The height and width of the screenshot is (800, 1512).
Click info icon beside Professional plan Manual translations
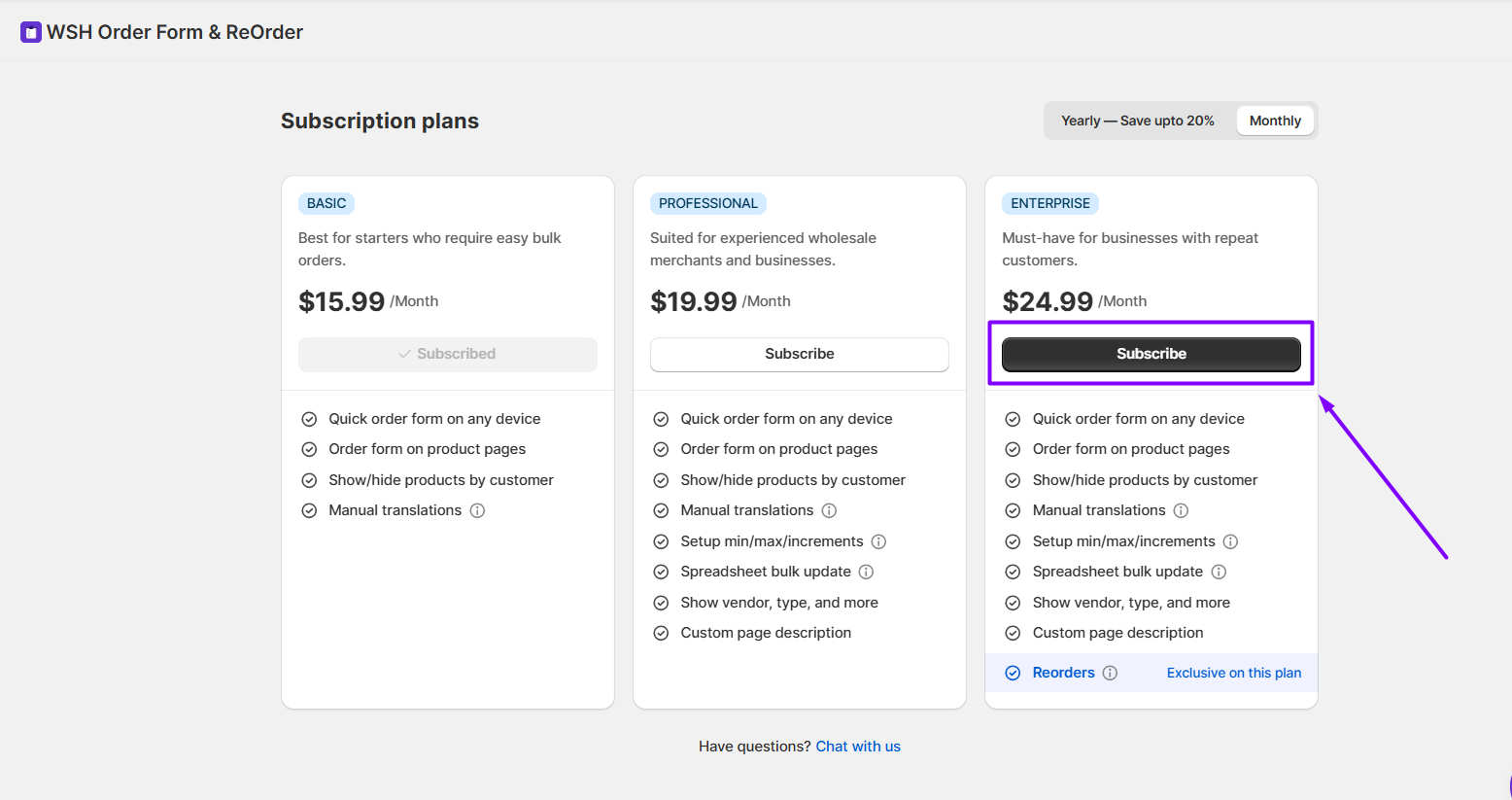pos(829,510)
